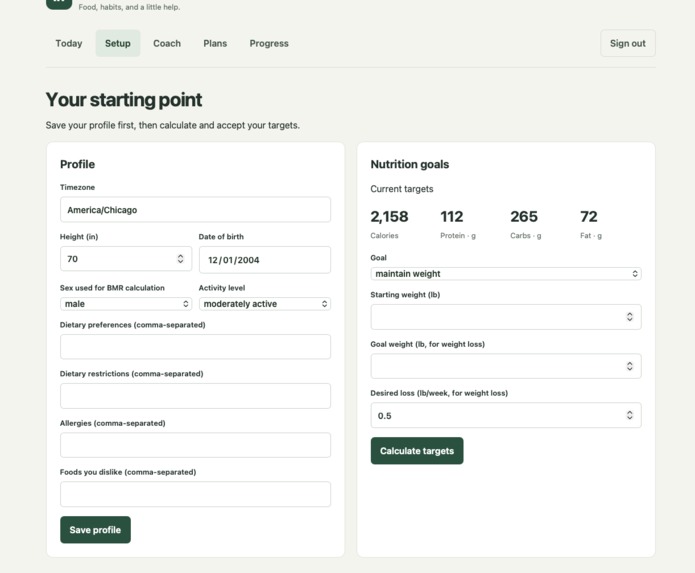The image size is (695, 573).
Task: Switch to the Setup tab
Action: [117, 43]
